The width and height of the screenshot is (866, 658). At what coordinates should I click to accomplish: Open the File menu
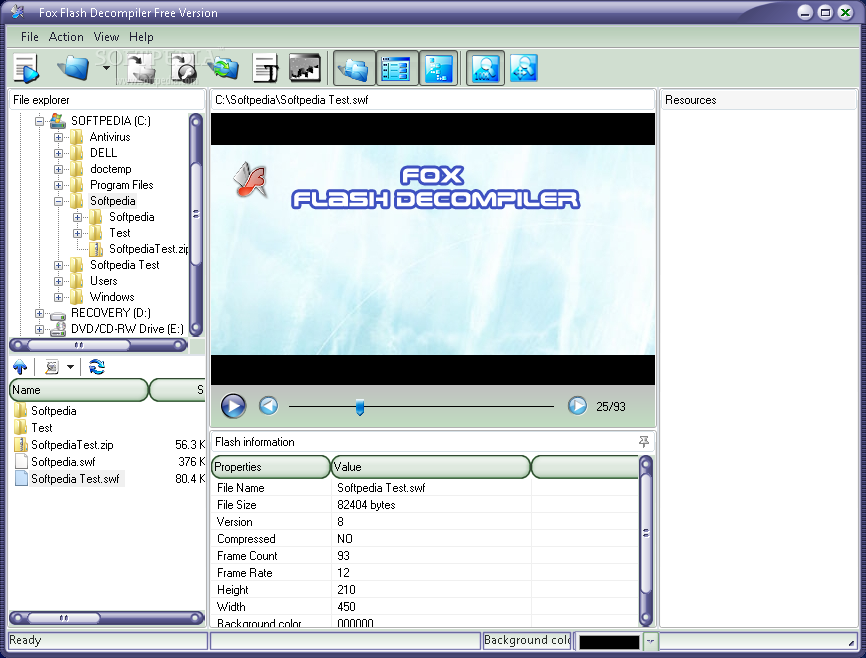pyautogui.click(x=30, y=37)
